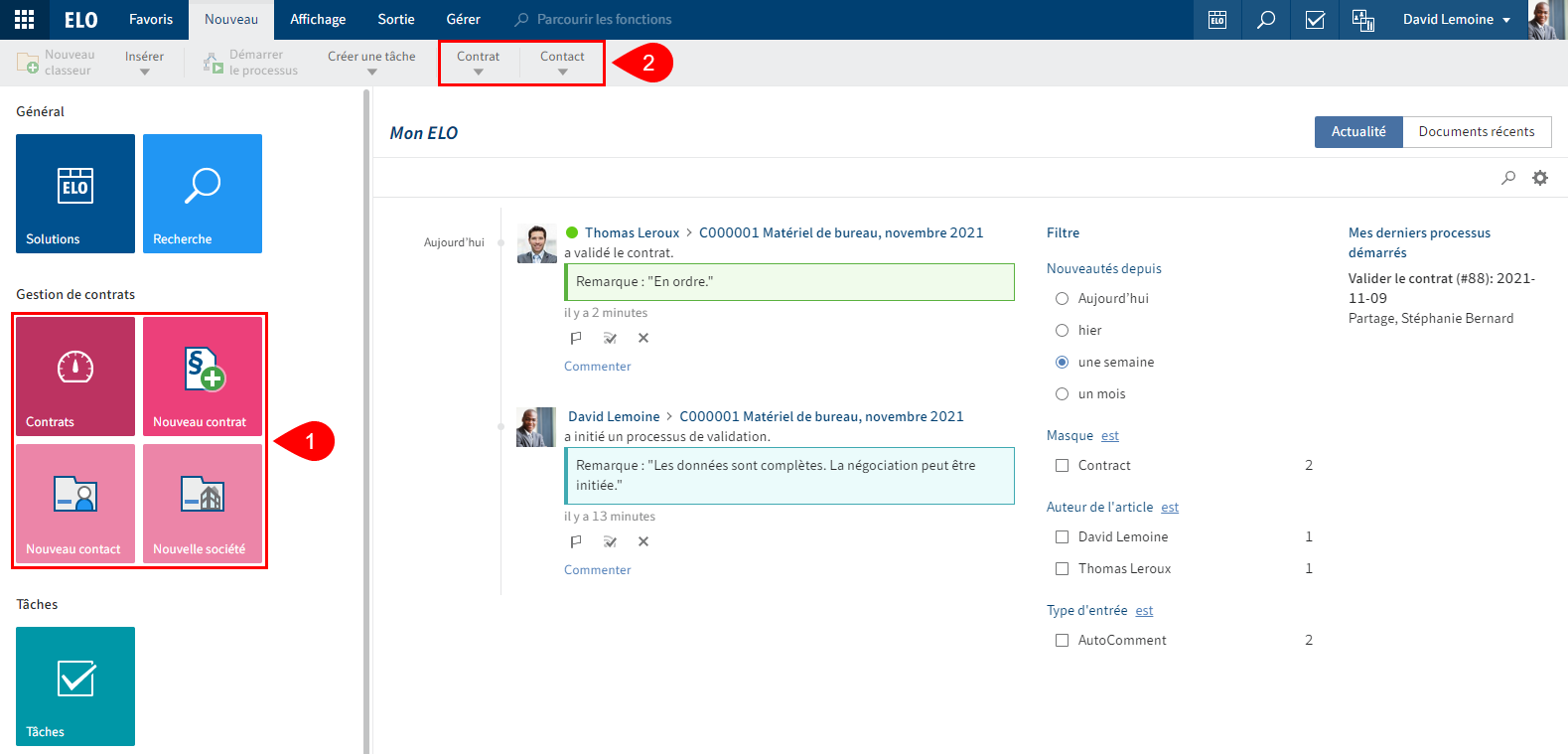This screenshot has height=754, width=1568.
Task: Toggle the Auteur de l'article 'est' operator
Action: (1170, 508)
